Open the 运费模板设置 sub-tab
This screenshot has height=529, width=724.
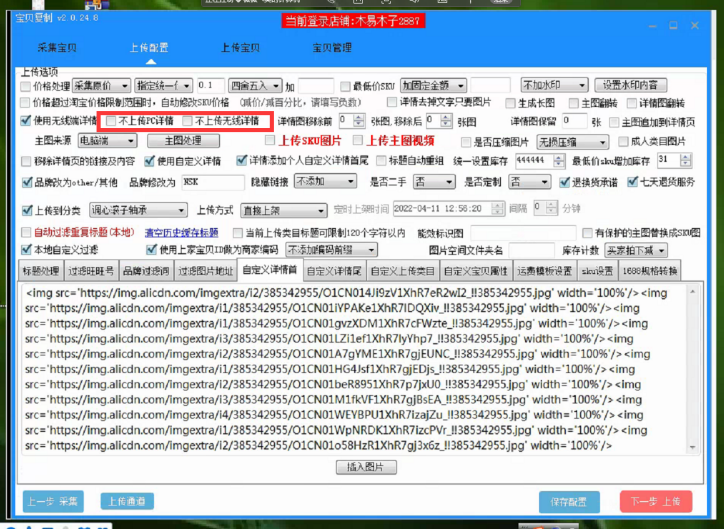tap(544, 271)
